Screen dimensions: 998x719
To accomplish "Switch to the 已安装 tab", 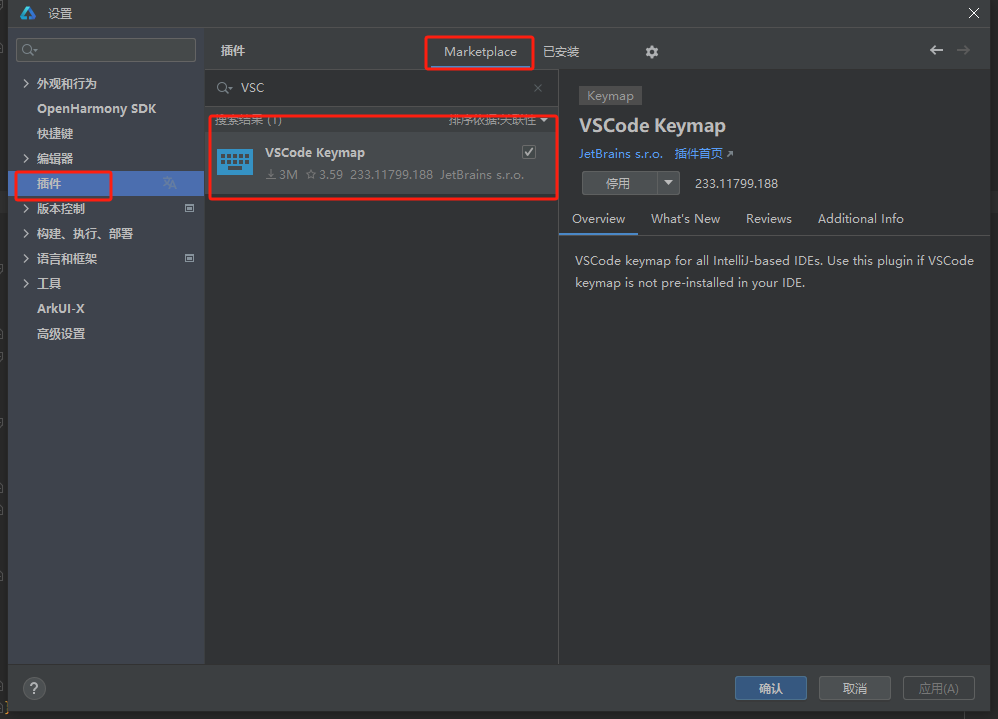I will point(561,52).
